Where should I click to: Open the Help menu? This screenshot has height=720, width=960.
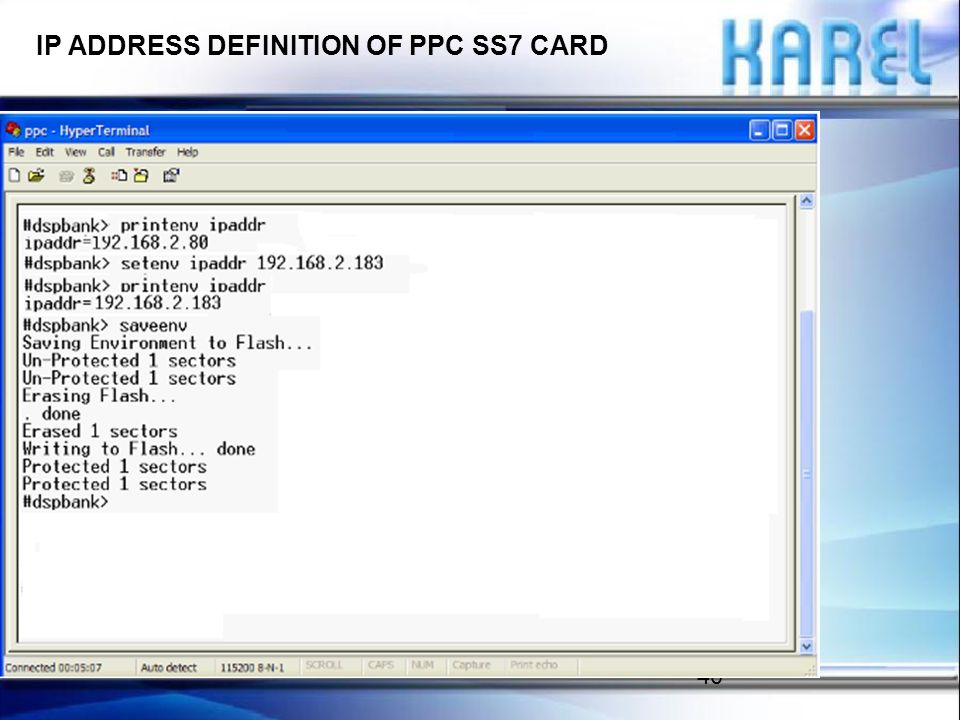(187, 152)
